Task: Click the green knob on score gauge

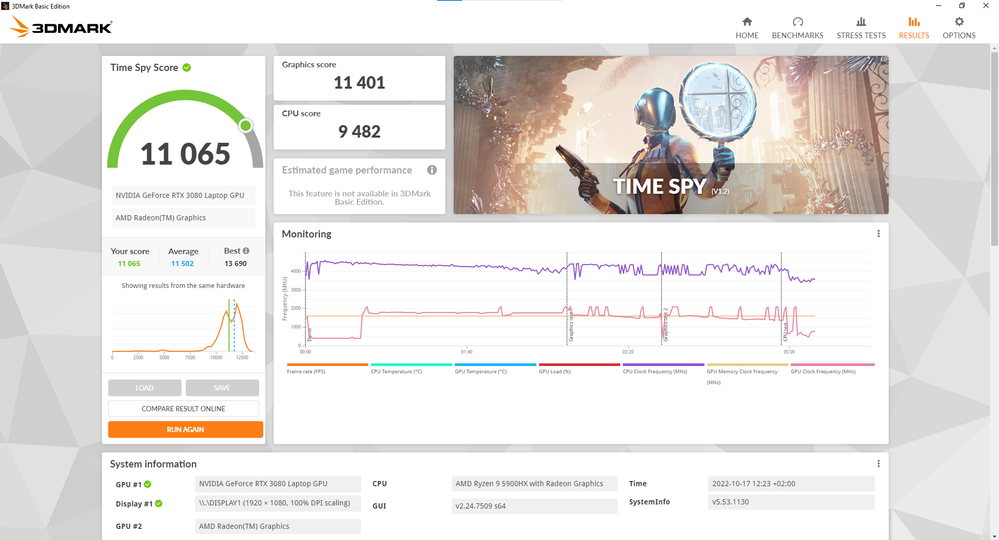Action: (246, 125)
